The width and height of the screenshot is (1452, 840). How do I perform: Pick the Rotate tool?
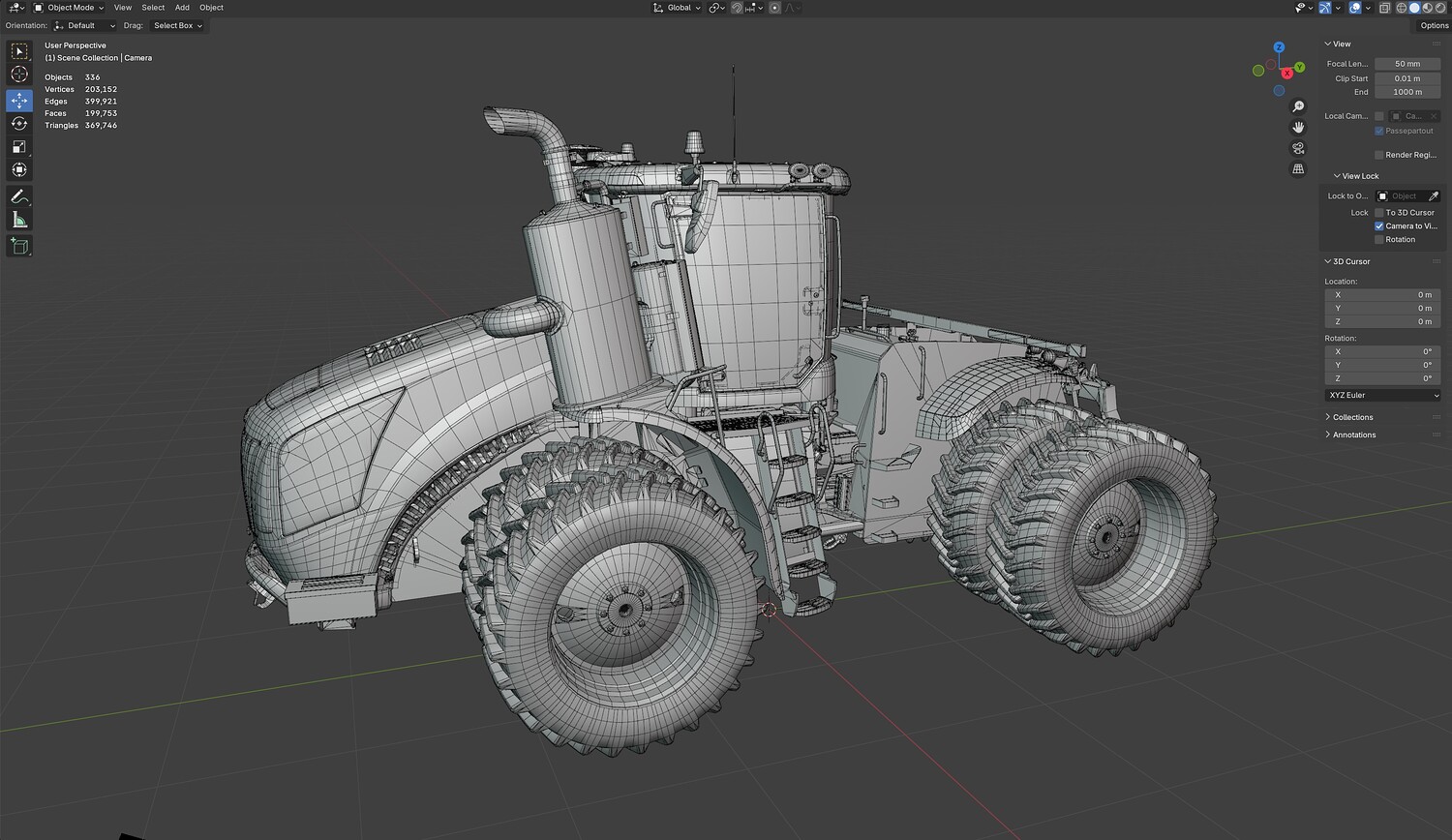19,123
